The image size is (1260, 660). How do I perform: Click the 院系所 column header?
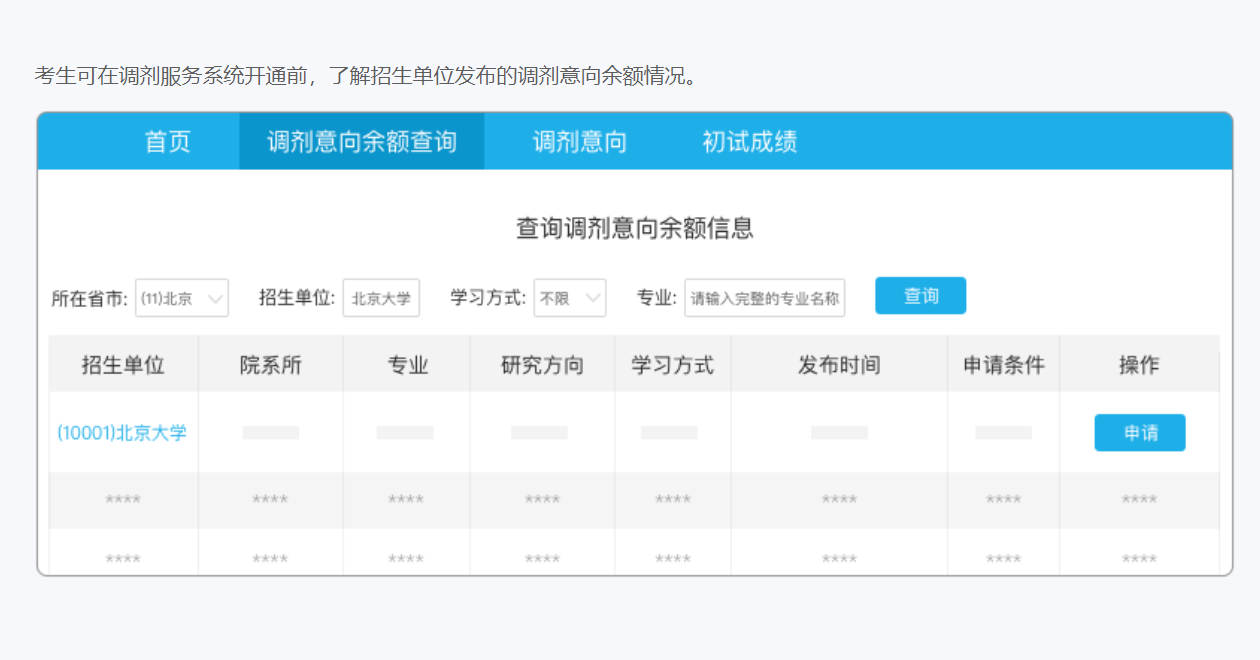point(269,364)
